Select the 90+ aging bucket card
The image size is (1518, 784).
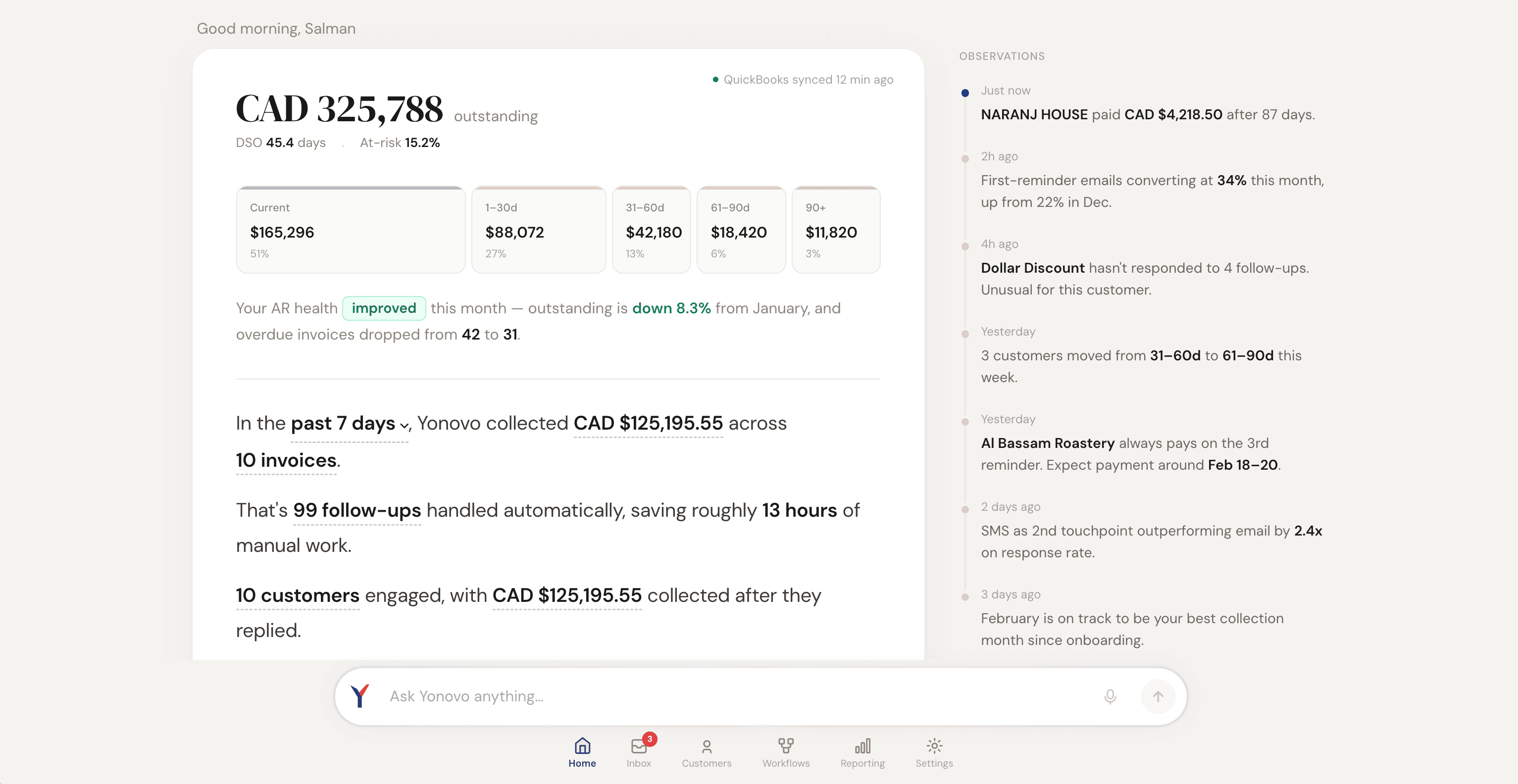836,230
